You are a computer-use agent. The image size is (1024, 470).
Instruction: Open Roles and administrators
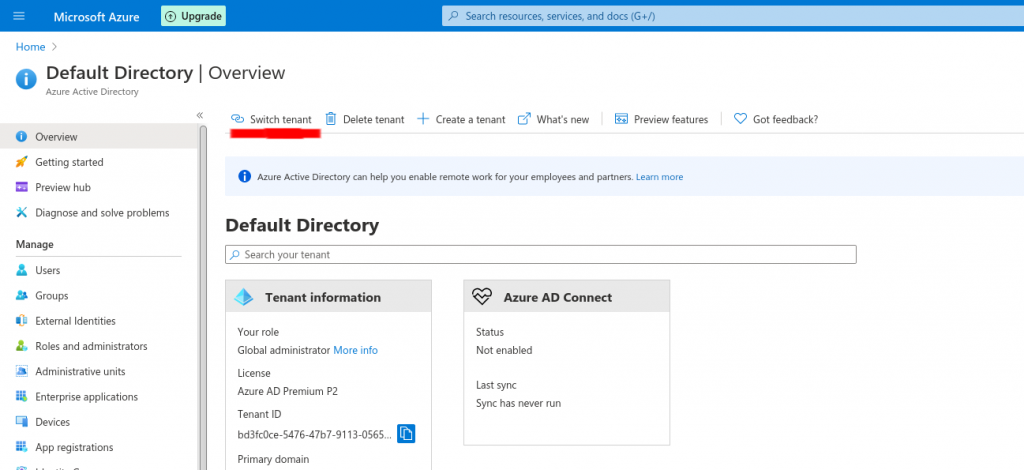[x=91, y=346]
